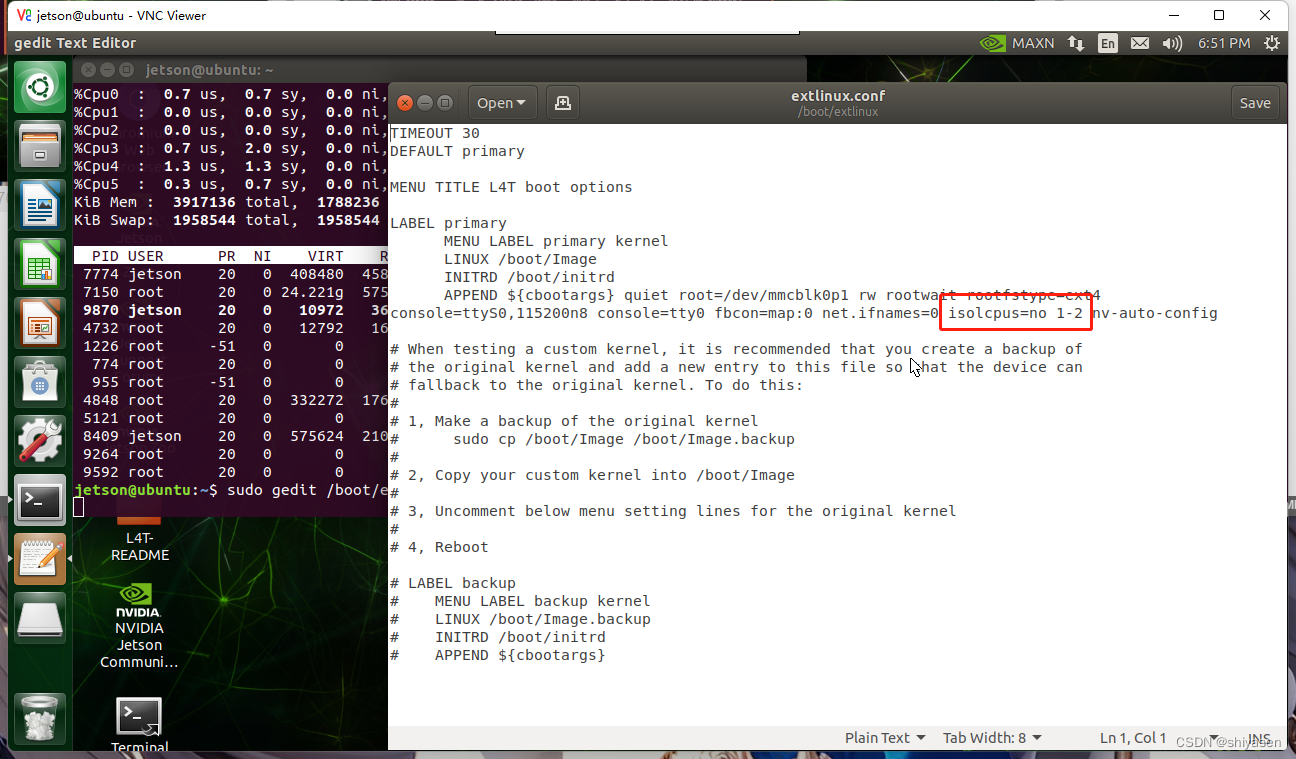Open the Plain Text language dropdown
Image resolution: width=1296 pixels, height=759 pixels.
(884, 737)
